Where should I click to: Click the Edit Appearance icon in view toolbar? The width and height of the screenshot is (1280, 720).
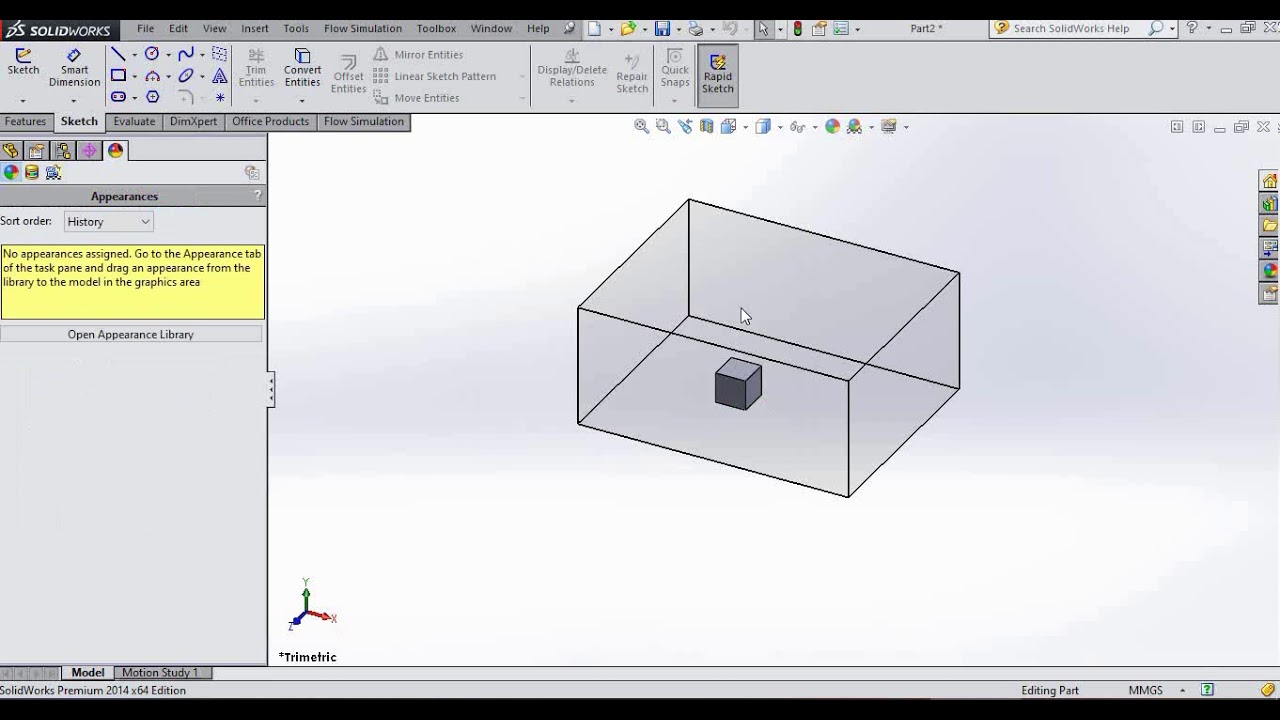click(x=832, y=126)
